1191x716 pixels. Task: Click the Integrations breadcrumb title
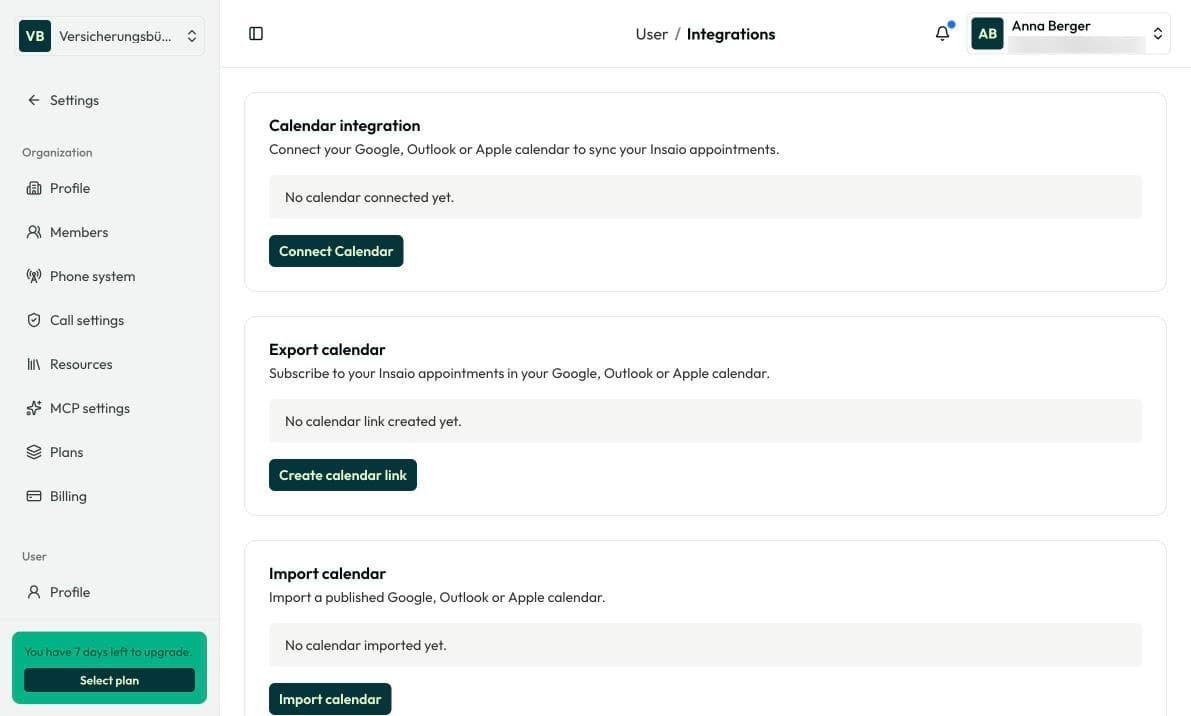tap(731, 34)
